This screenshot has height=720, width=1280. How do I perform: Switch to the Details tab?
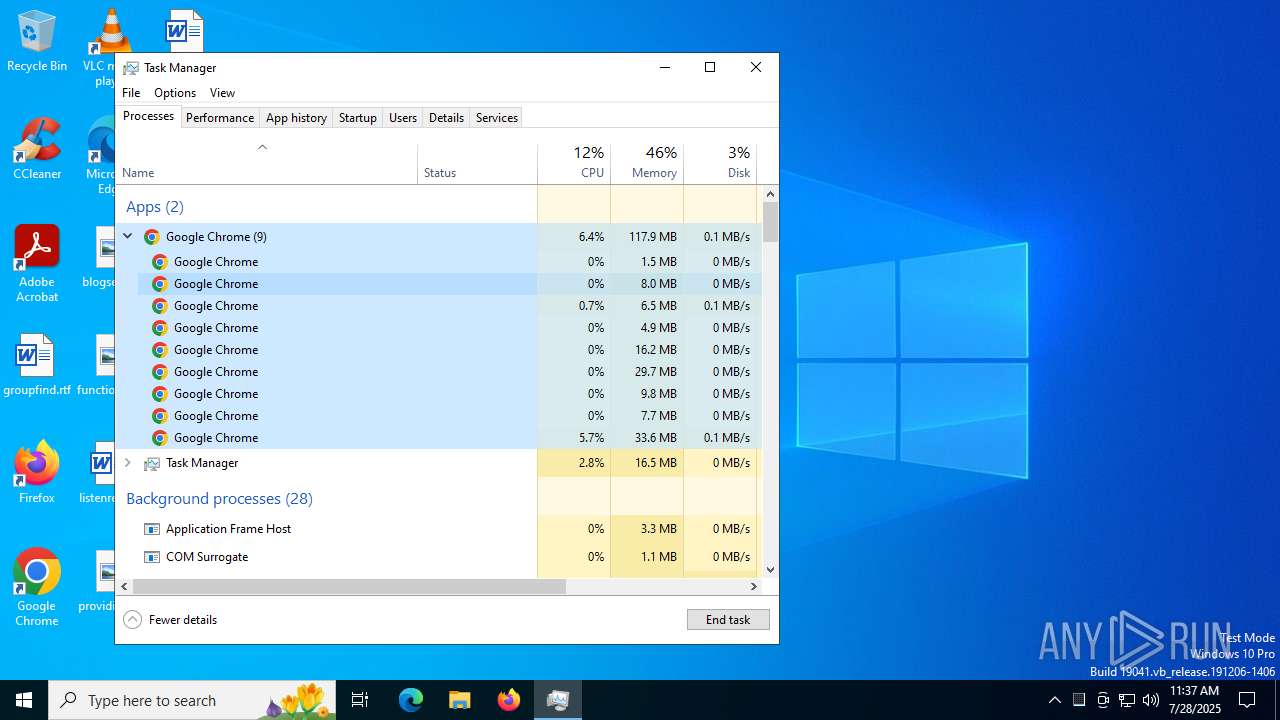pyautogui.click(x=446, y=118)
